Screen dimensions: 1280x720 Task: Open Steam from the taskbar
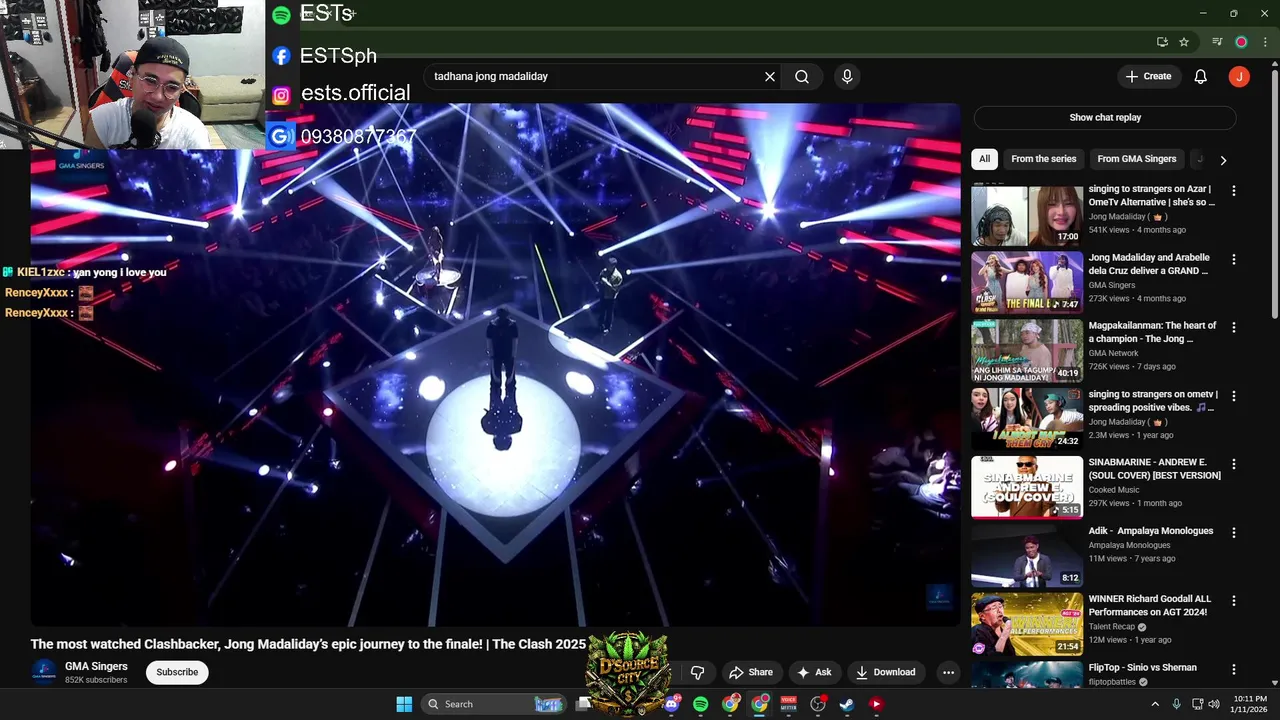tap(846, 704)
